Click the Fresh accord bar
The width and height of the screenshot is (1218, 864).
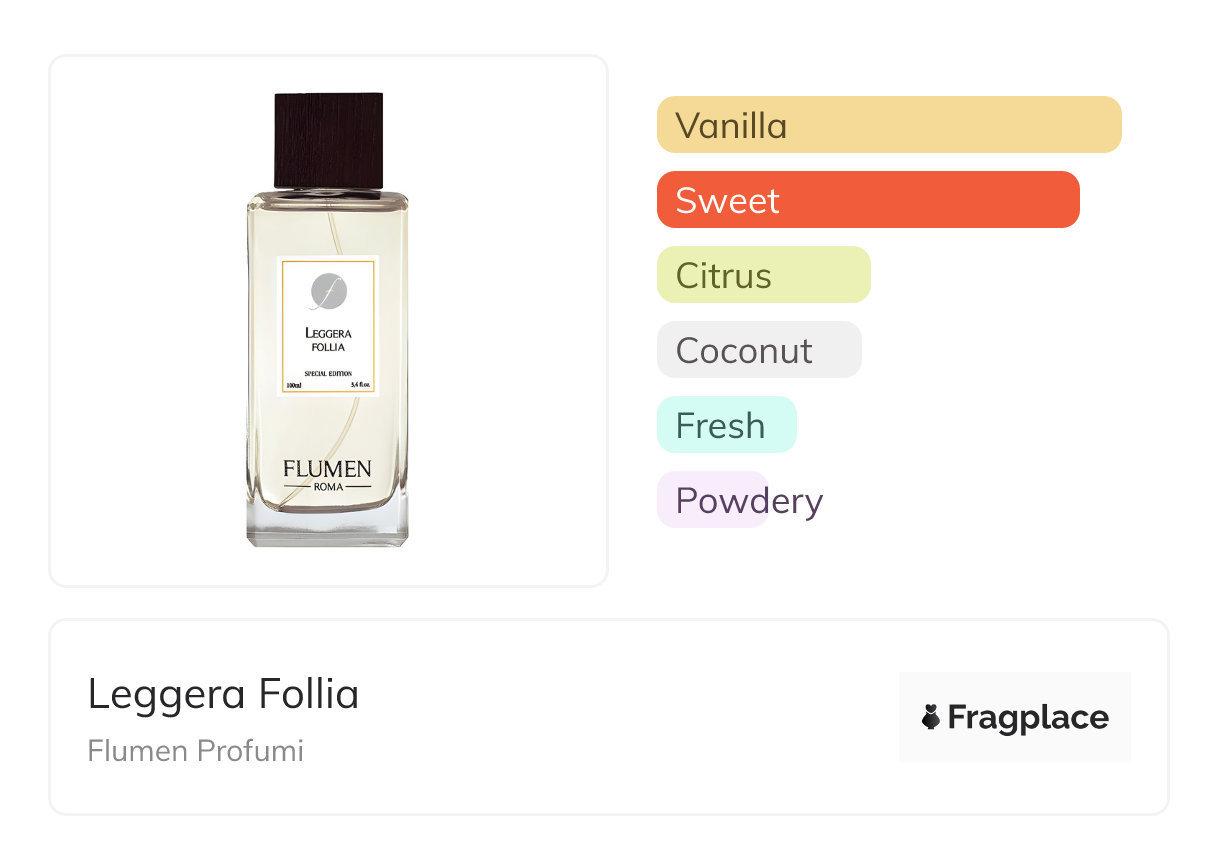pyautogui.click(x=726, y=425)
